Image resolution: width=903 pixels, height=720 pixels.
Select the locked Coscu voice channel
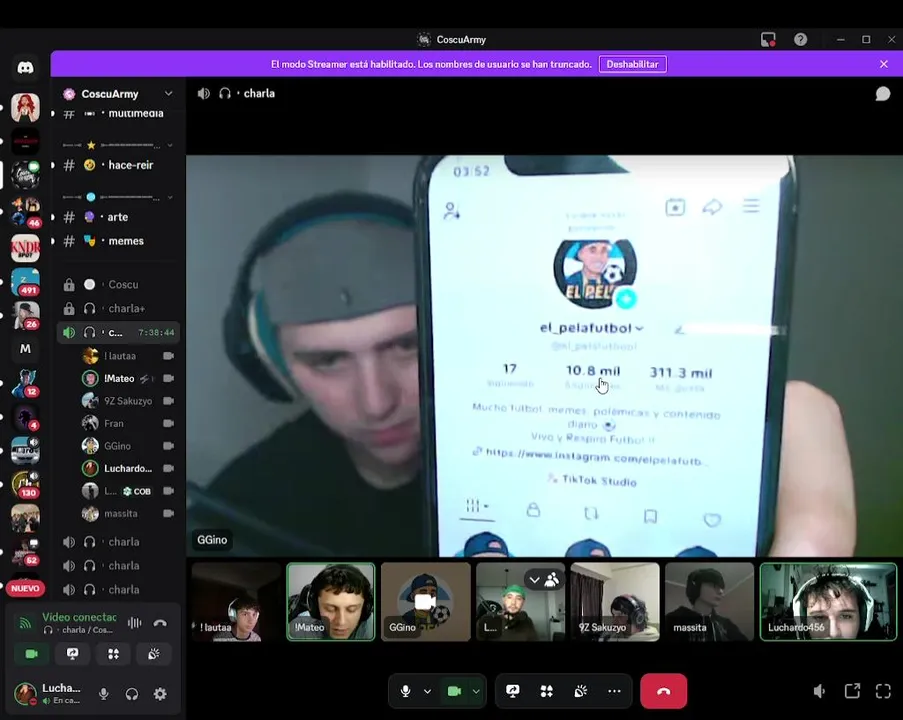point(118,285)
